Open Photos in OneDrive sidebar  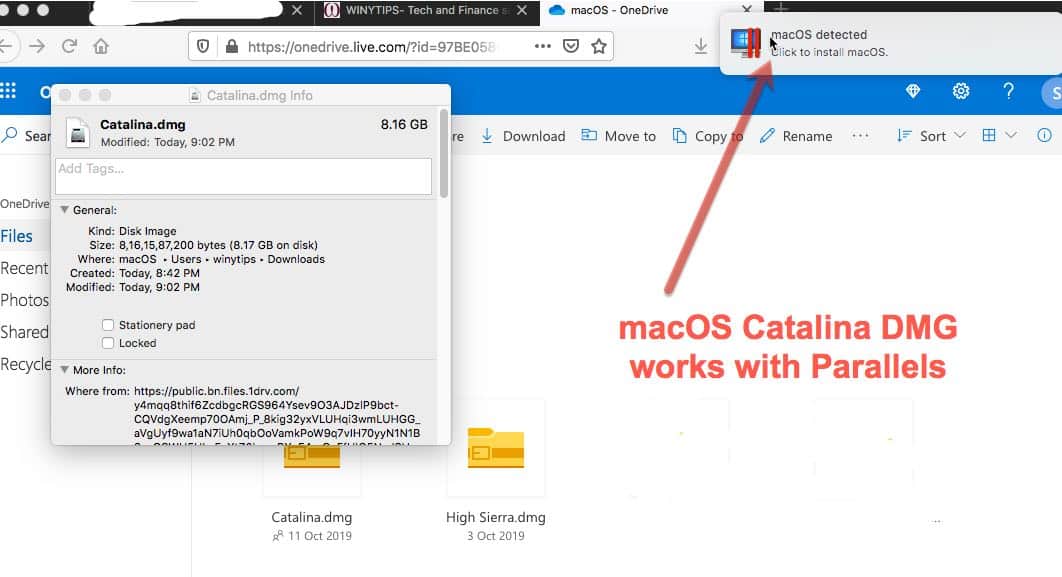[x=24, y=300]
